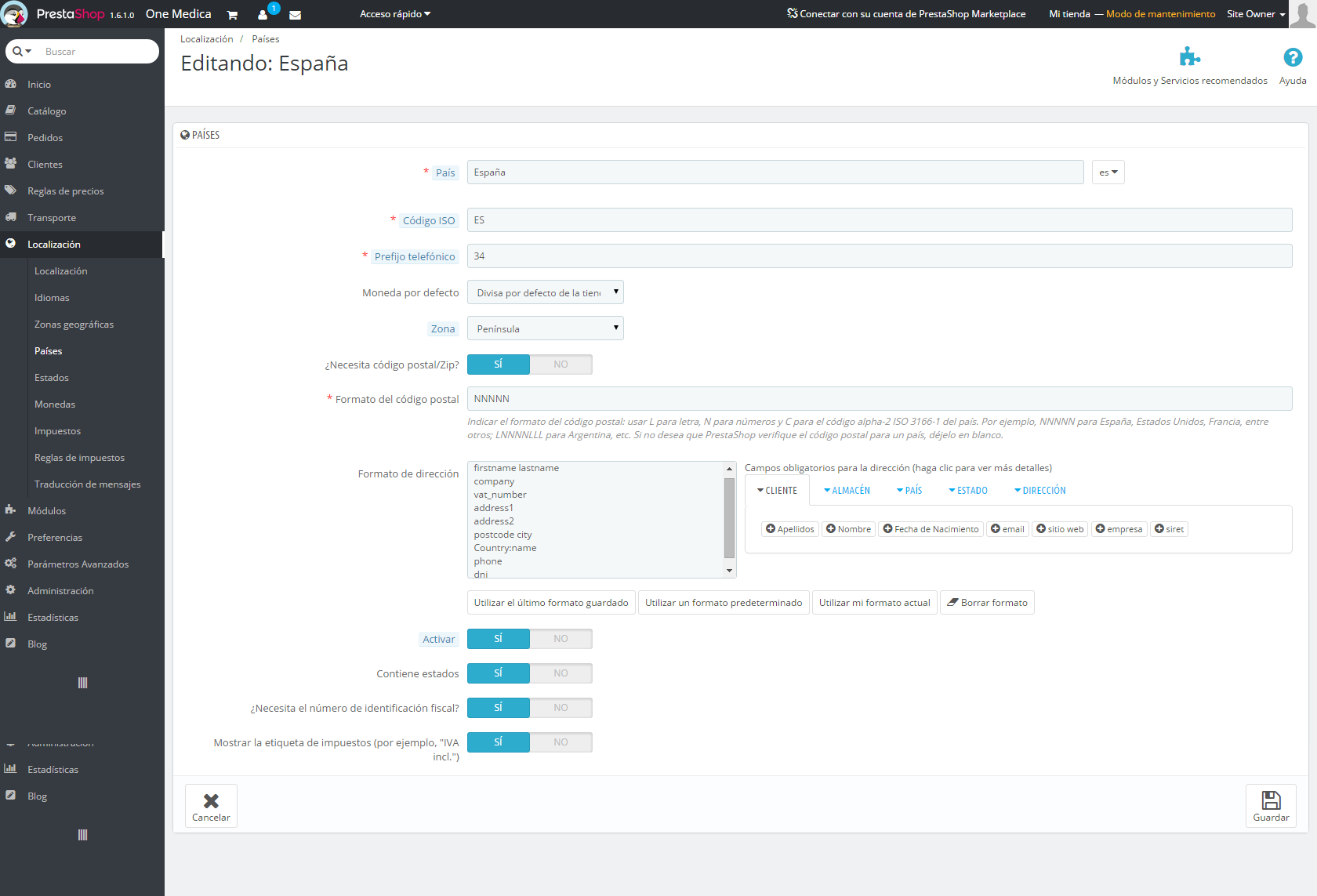Click the Países breadcrumb link

pyautogui.click(x=266, y=39)
